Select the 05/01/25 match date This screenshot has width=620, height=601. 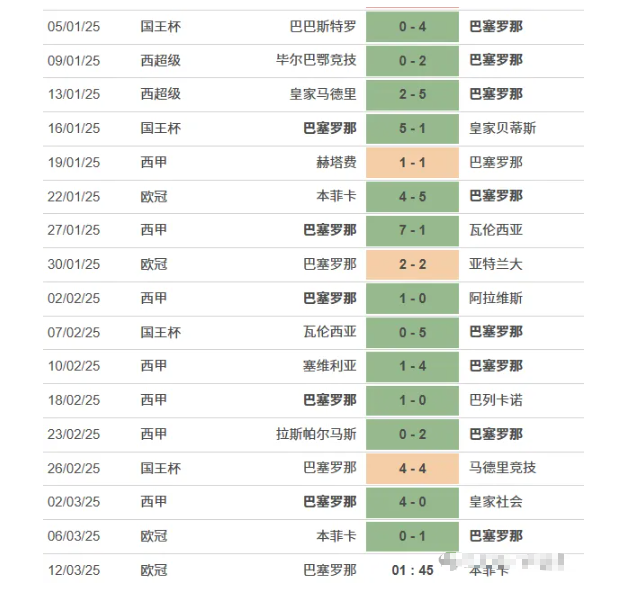(x=74, y=26)
